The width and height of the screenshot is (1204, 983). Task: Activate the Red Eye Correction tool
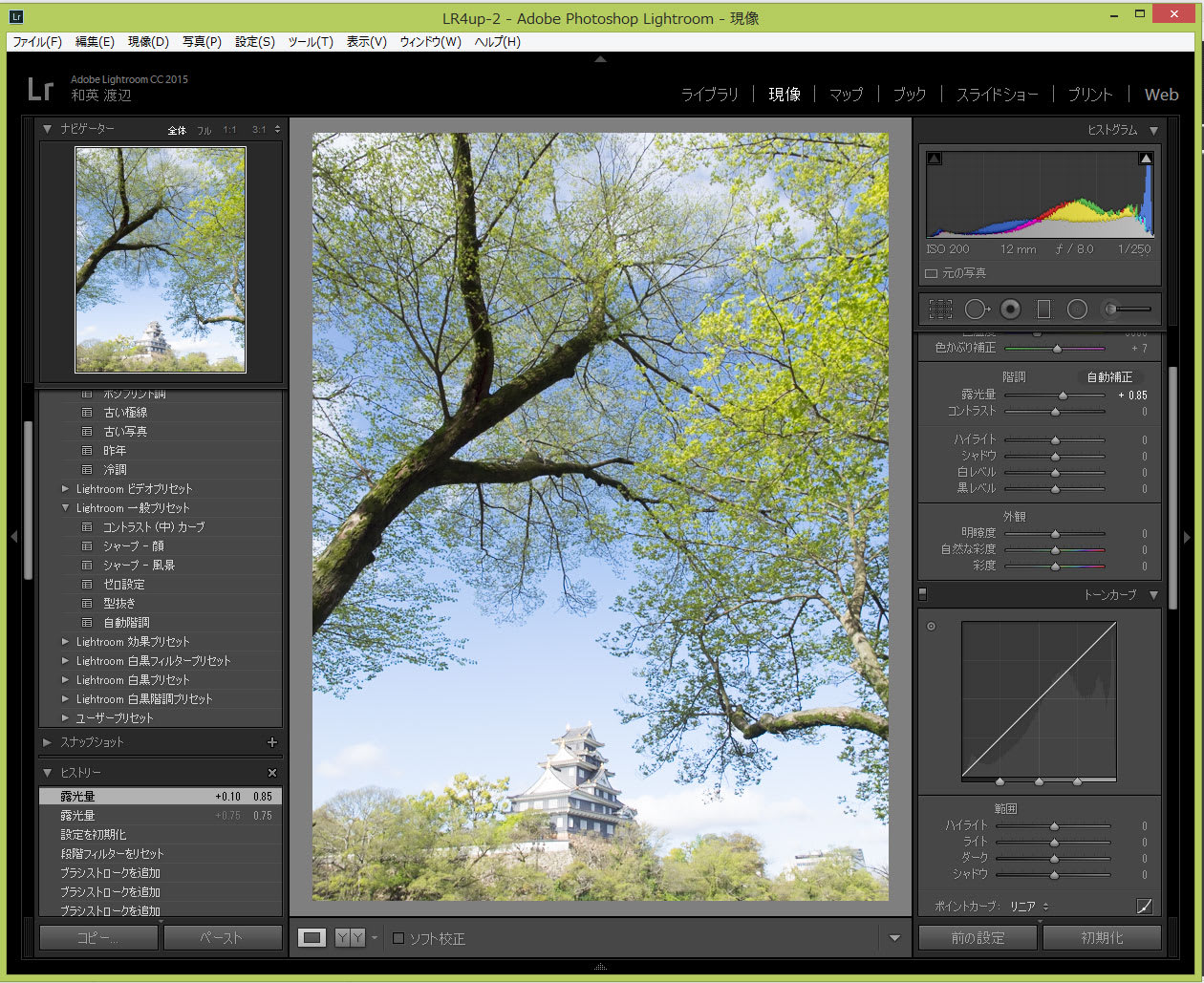point(1010,309)
